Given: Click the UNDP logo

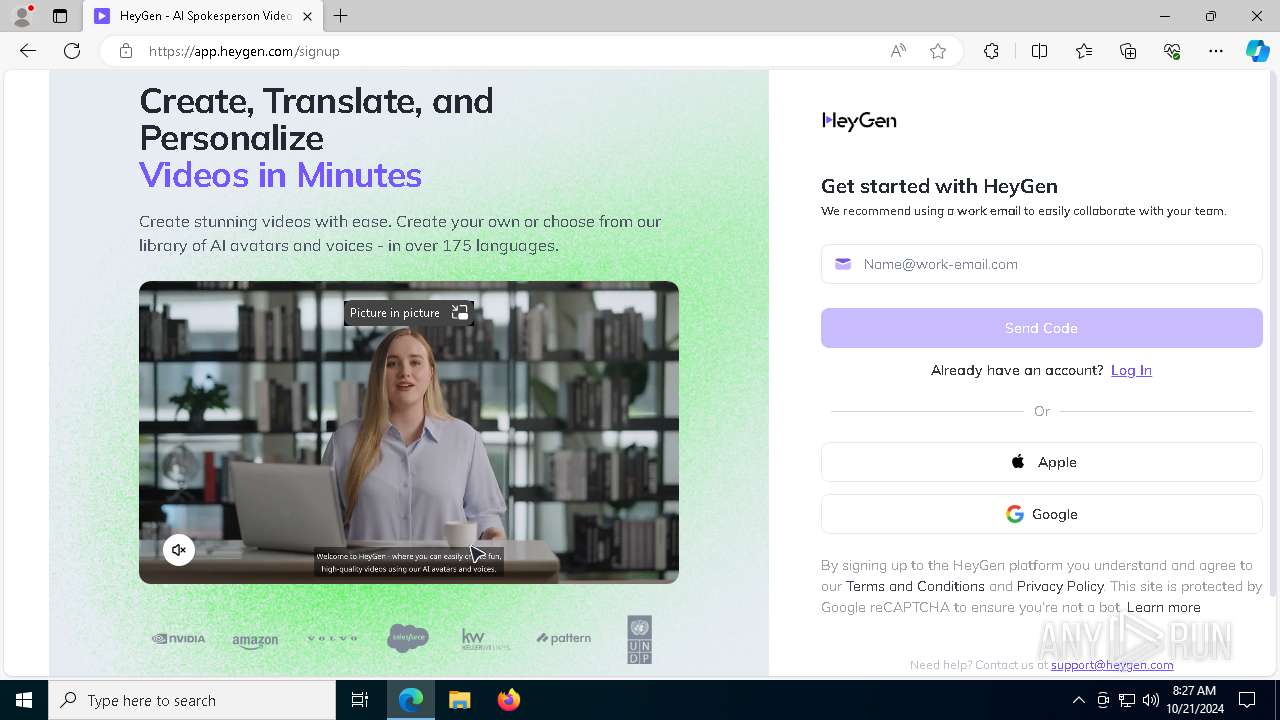Looking at the screenshot, I should click(x=639, y=639).
